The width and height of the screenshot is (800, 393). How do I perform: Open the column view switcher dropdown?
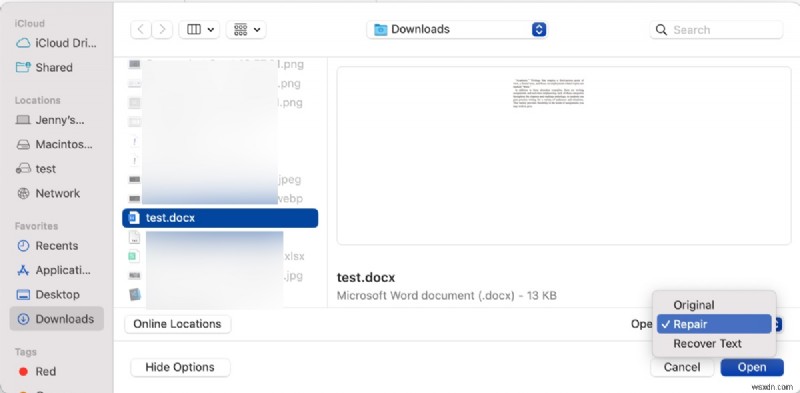pyautogui.click(x=199, y=30)
